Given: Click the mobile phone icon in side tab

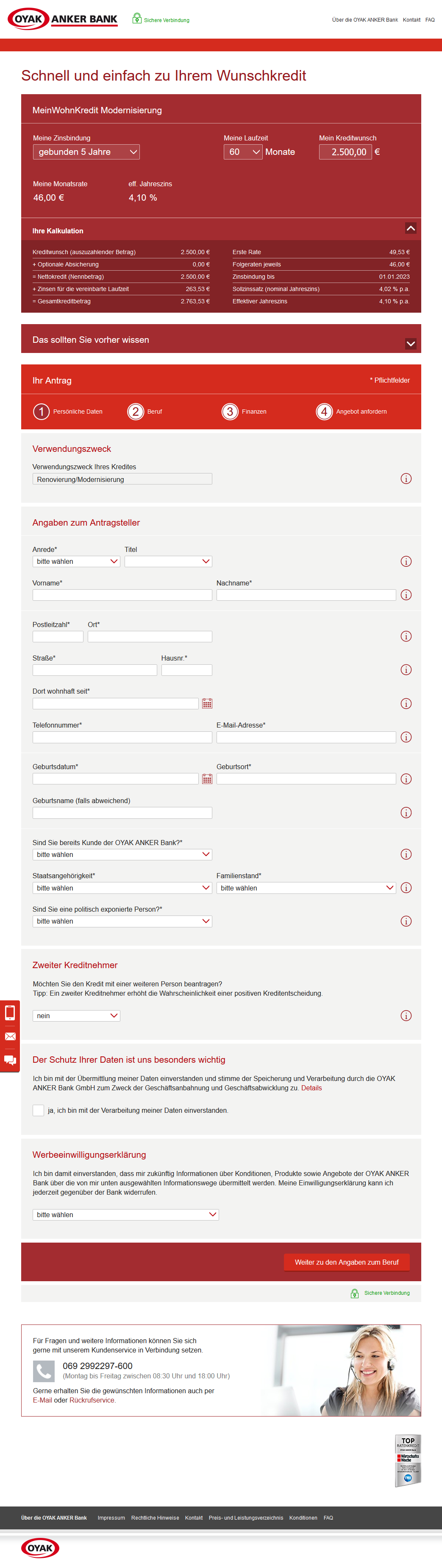Looking at the screenshot, I should (x=10, y=1013).
